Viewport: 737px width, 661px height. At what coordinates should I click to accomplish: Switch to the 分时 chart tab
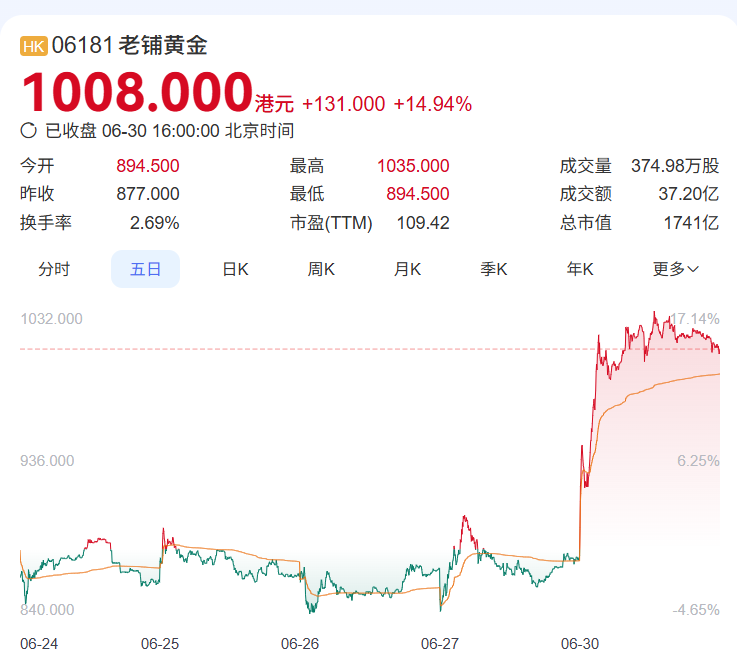pyautogui.click(x=54, y=269)
